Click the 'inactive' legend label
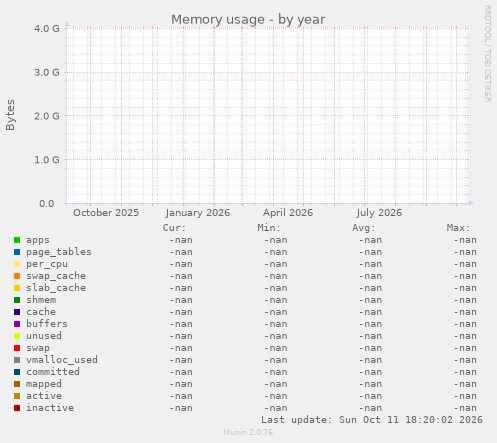This screenshot has width=497, height=443. (50, 408)
